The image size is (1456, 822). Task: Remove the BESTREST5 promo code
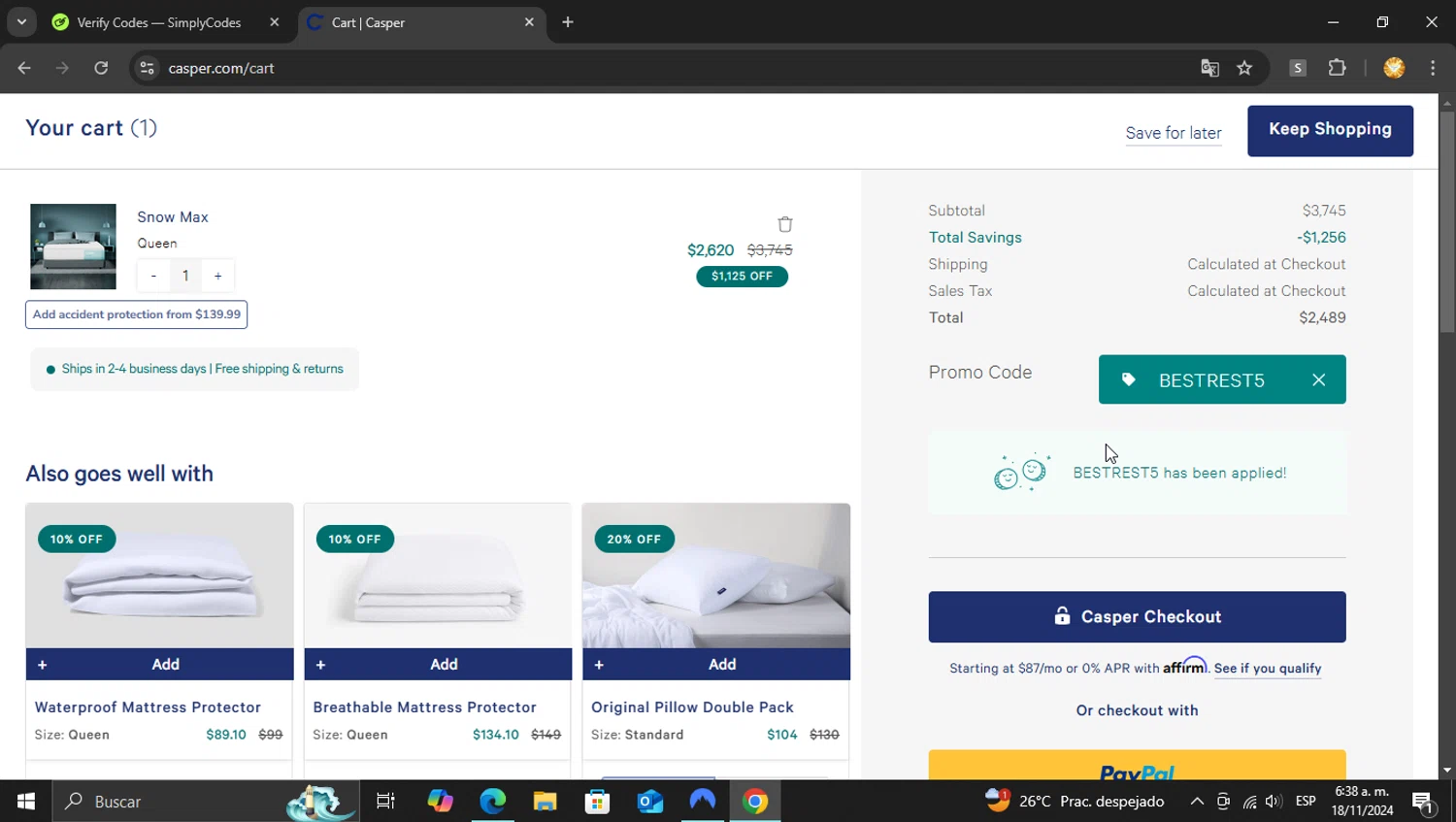(x=1318, y=380)
